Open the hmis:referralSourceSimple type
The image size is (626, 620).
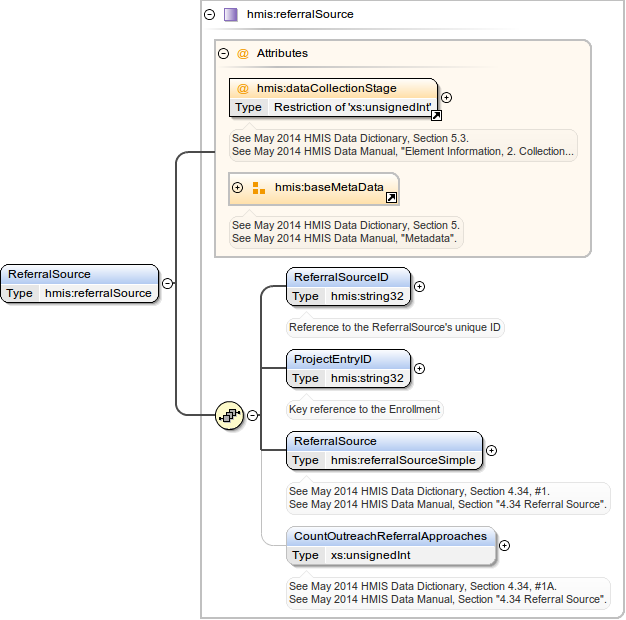tap(403, 460)
